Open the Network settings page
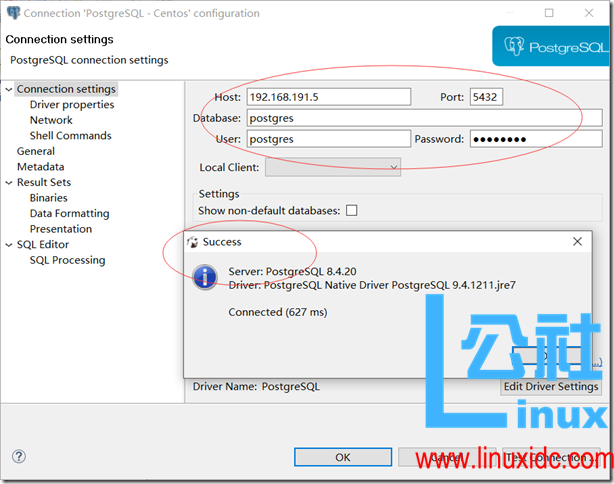The width and height of the screenshot is (614, 484). [x=51, y=120]
